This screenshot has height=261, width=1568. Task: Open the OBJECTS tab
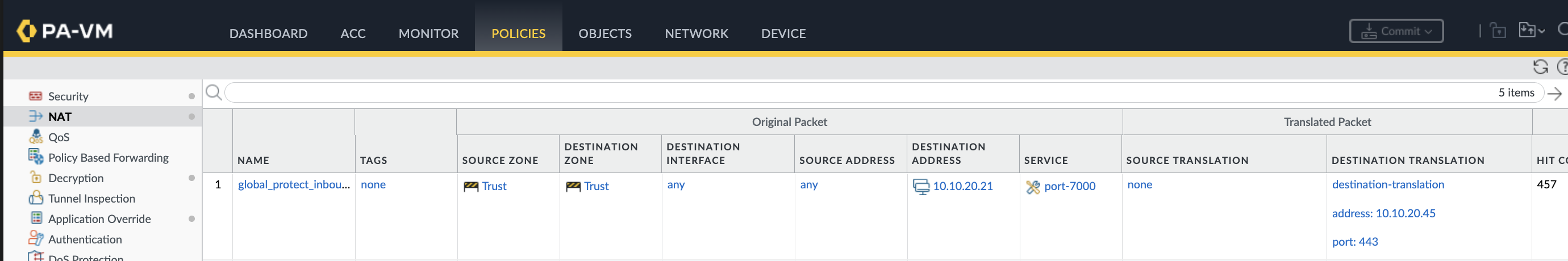pyautogui.click(x=605, y=33)
